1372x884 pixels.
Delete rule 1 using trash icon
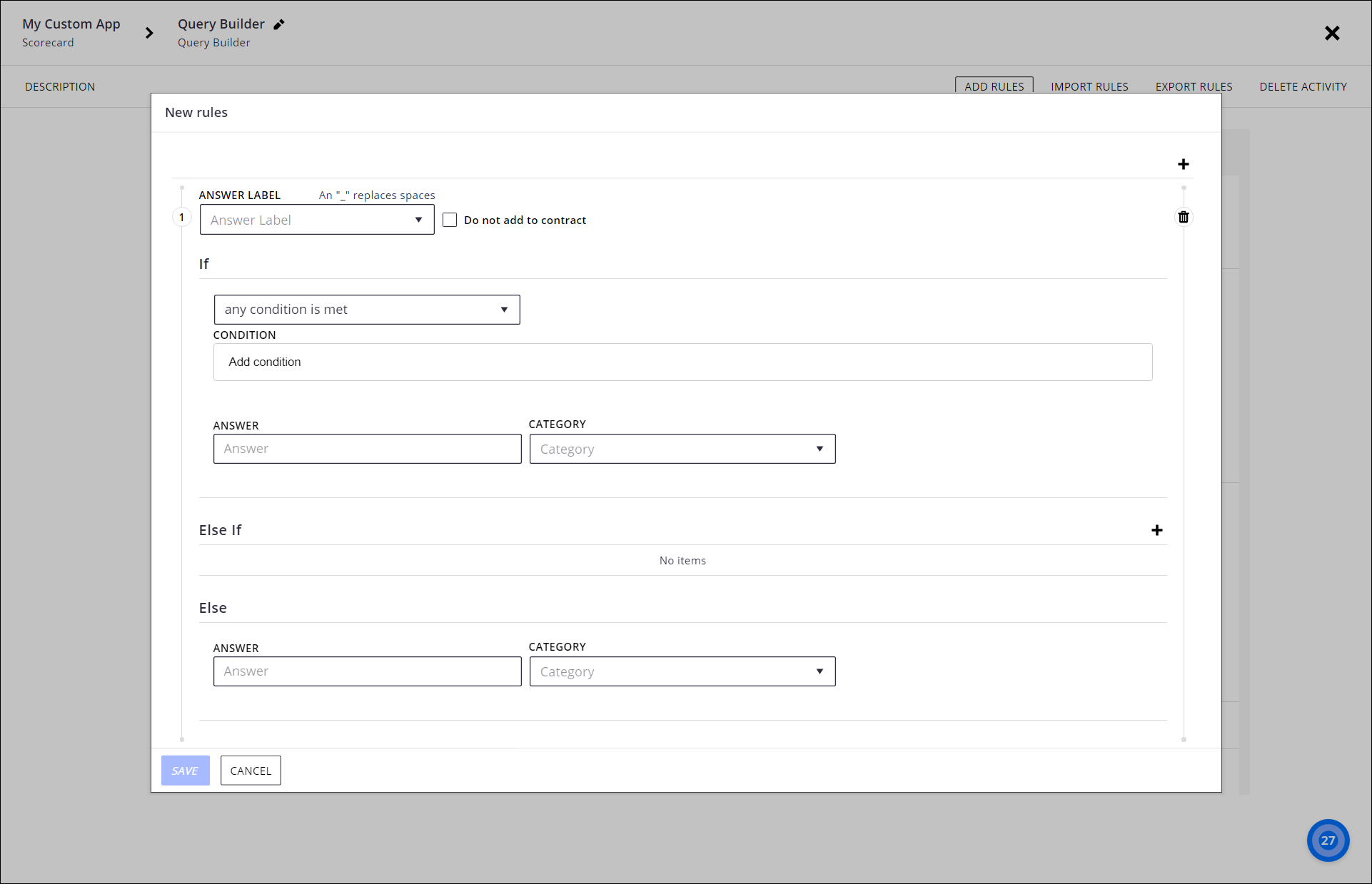(1184, 217)
